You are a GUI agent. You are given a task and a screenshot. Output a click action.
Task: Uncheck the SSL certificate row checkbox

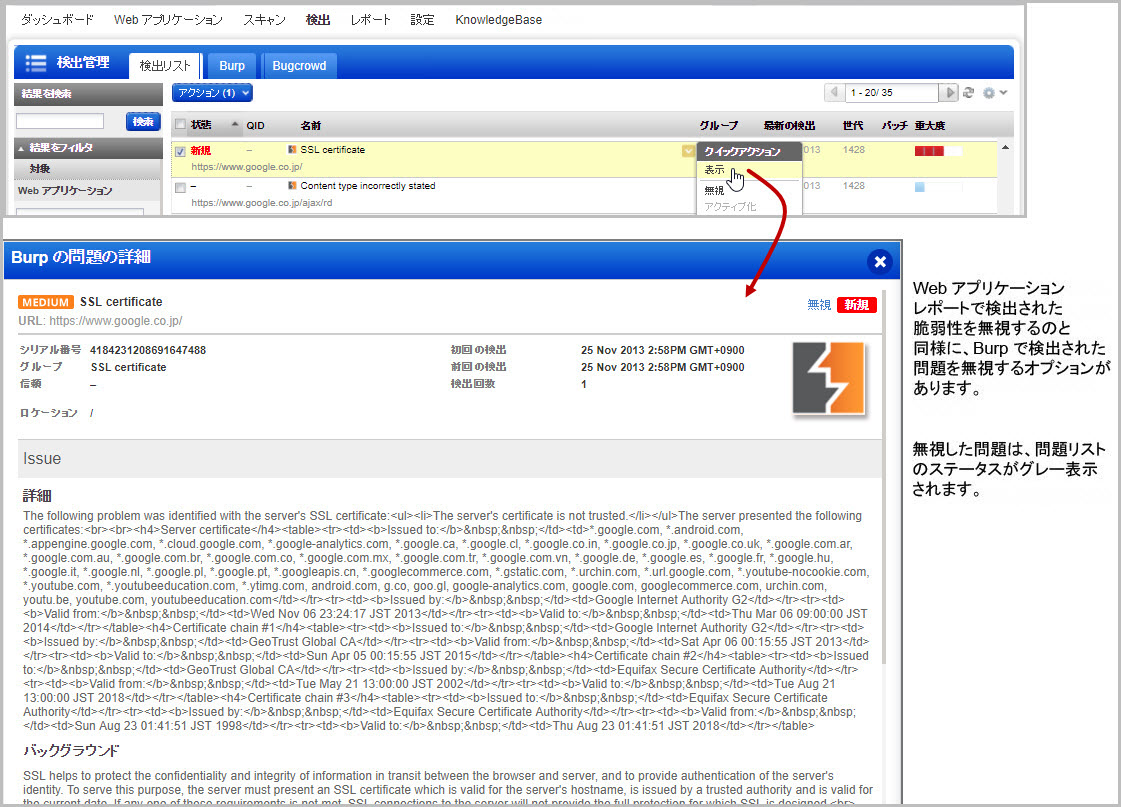(x=180, y=151)
